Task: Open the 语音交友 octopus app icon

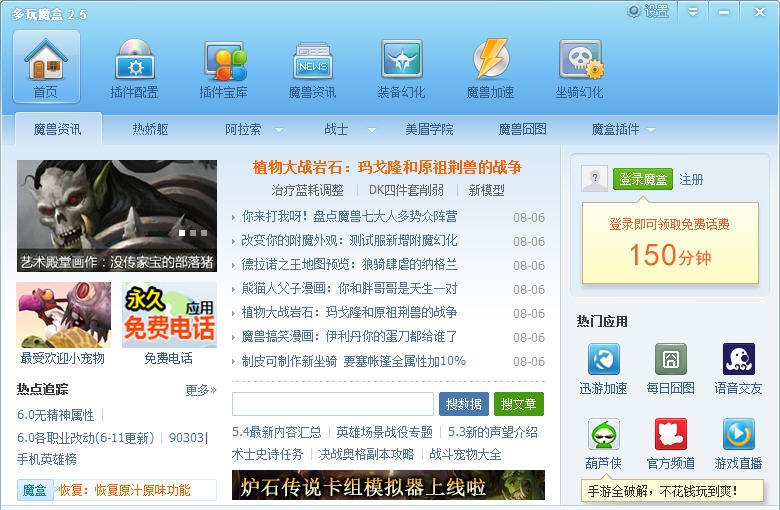Action: point(739,359)
